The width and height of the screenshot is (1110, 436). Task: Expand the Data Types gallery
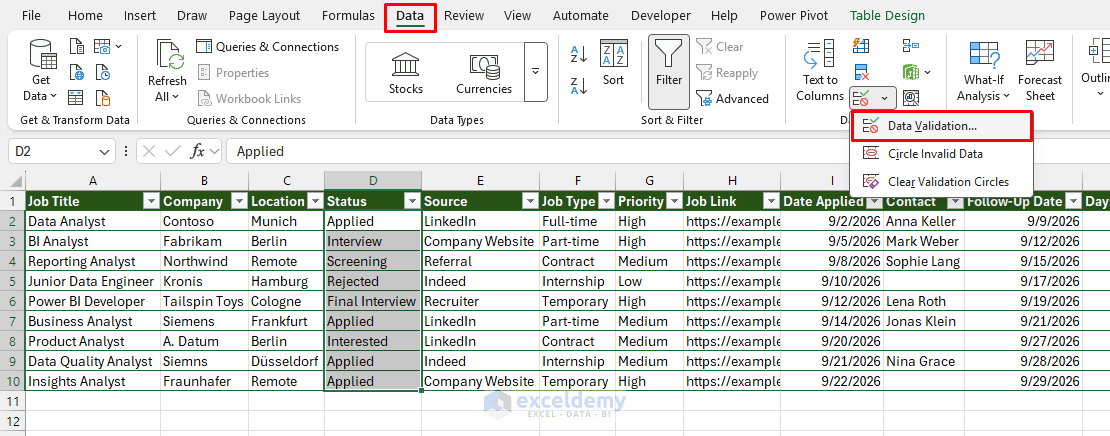coord(535,71)
